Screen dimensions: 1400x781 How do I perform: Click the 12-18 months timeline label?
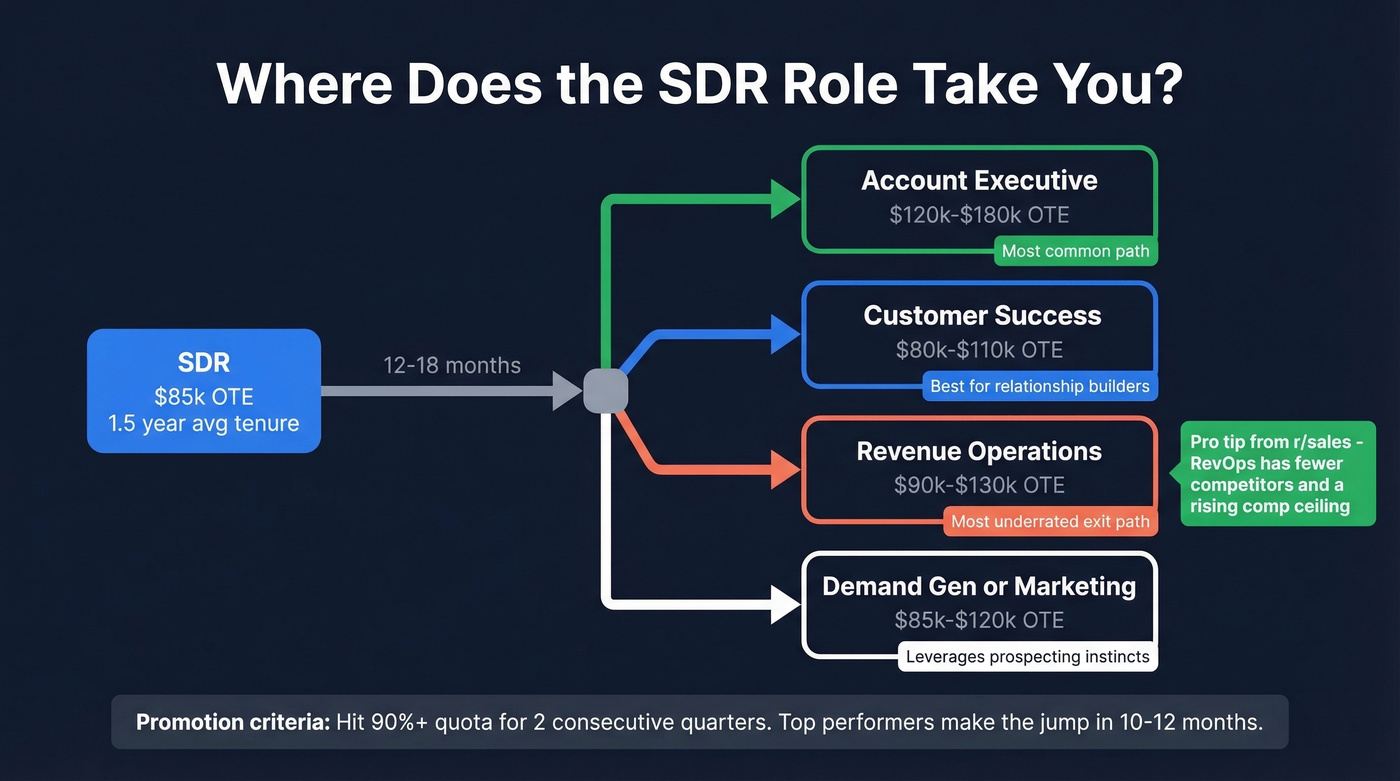coord(451,366)
